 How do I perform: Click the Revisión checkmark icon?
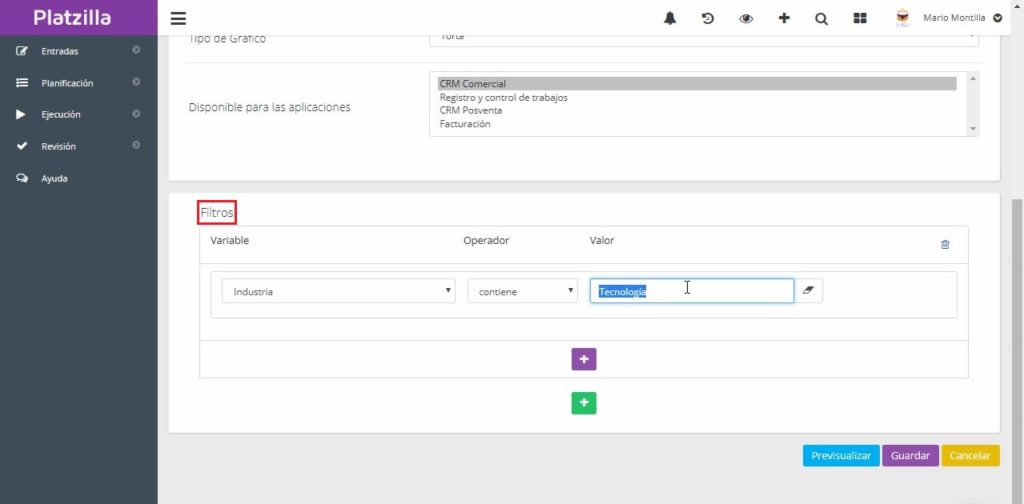22,146
